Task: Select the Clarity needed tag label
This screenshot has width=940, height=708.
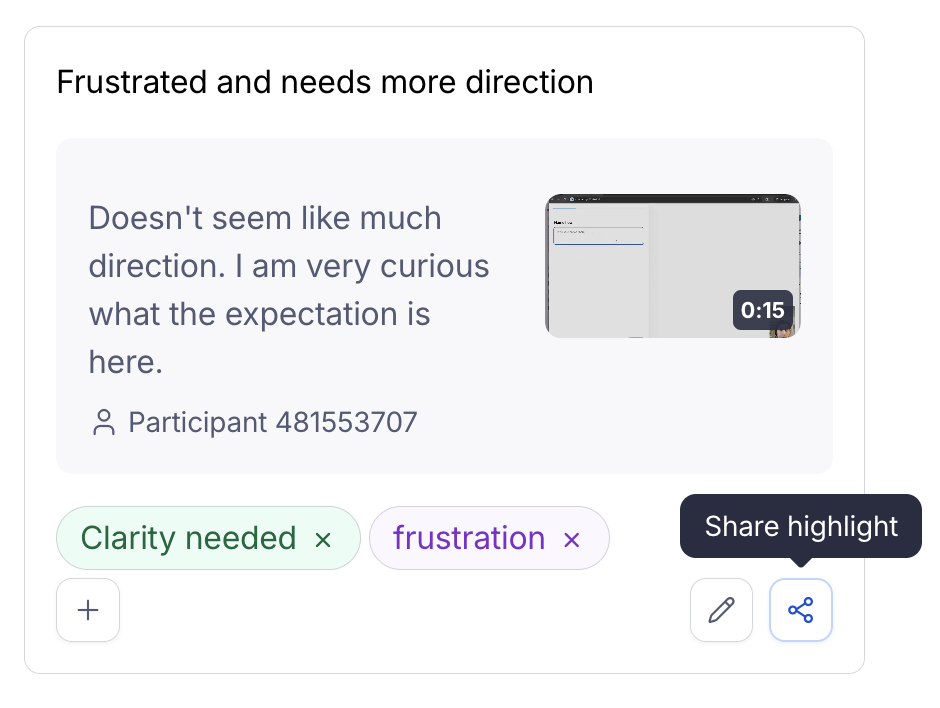Action: click(x=188, y=538)
